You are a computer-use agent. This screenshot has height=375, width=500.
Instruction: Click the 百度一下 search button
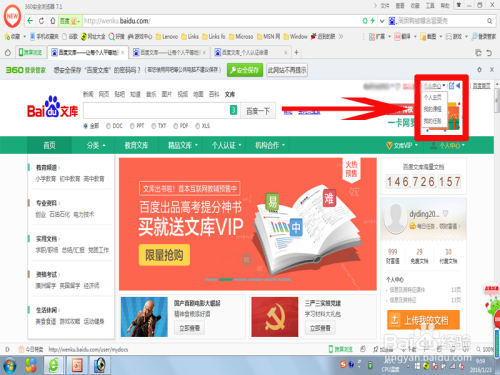pos(258,111)
